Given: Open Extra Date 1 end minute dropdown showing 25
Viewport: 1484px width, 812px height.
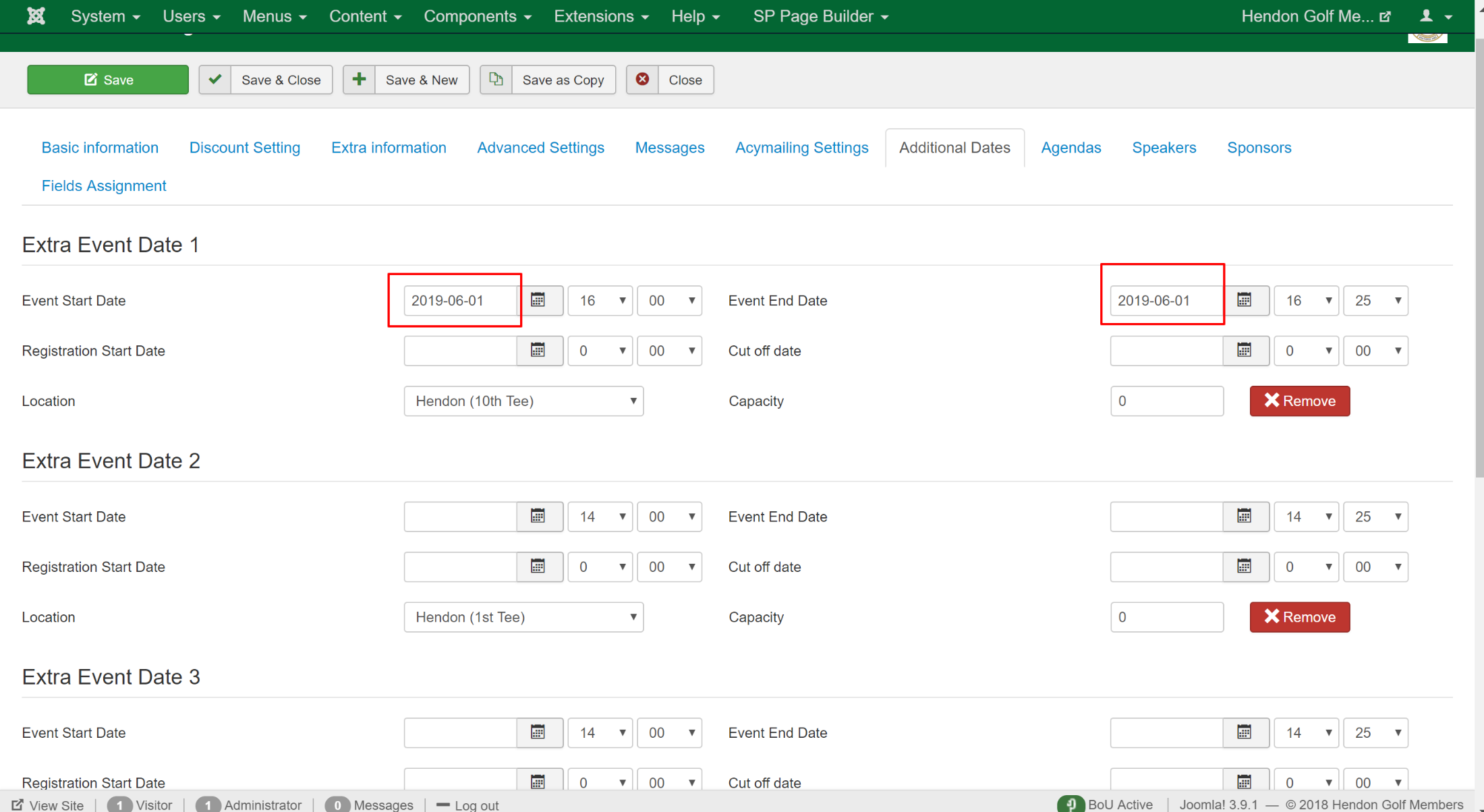Looking at the screenshot, I should tap(1375, 300).
